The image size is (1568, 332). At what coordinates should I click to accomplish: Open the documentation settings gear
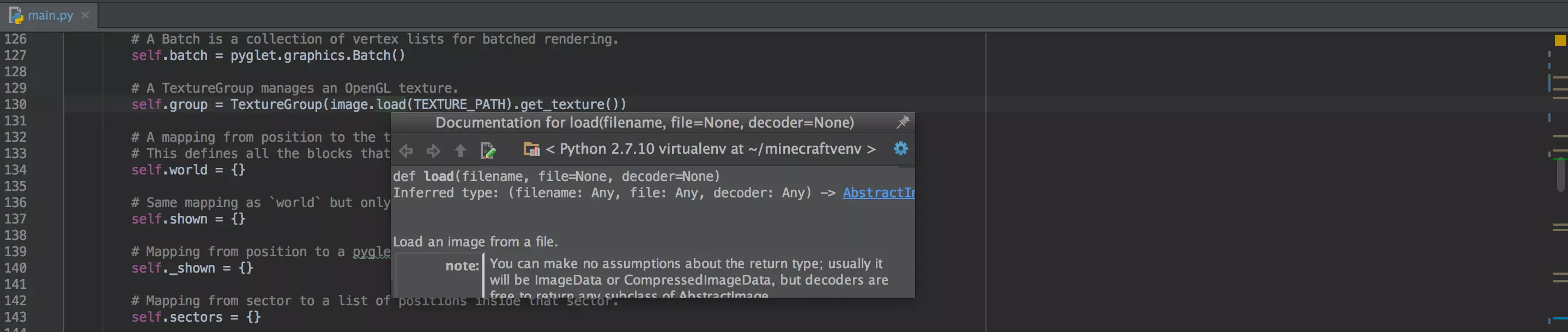900,149
